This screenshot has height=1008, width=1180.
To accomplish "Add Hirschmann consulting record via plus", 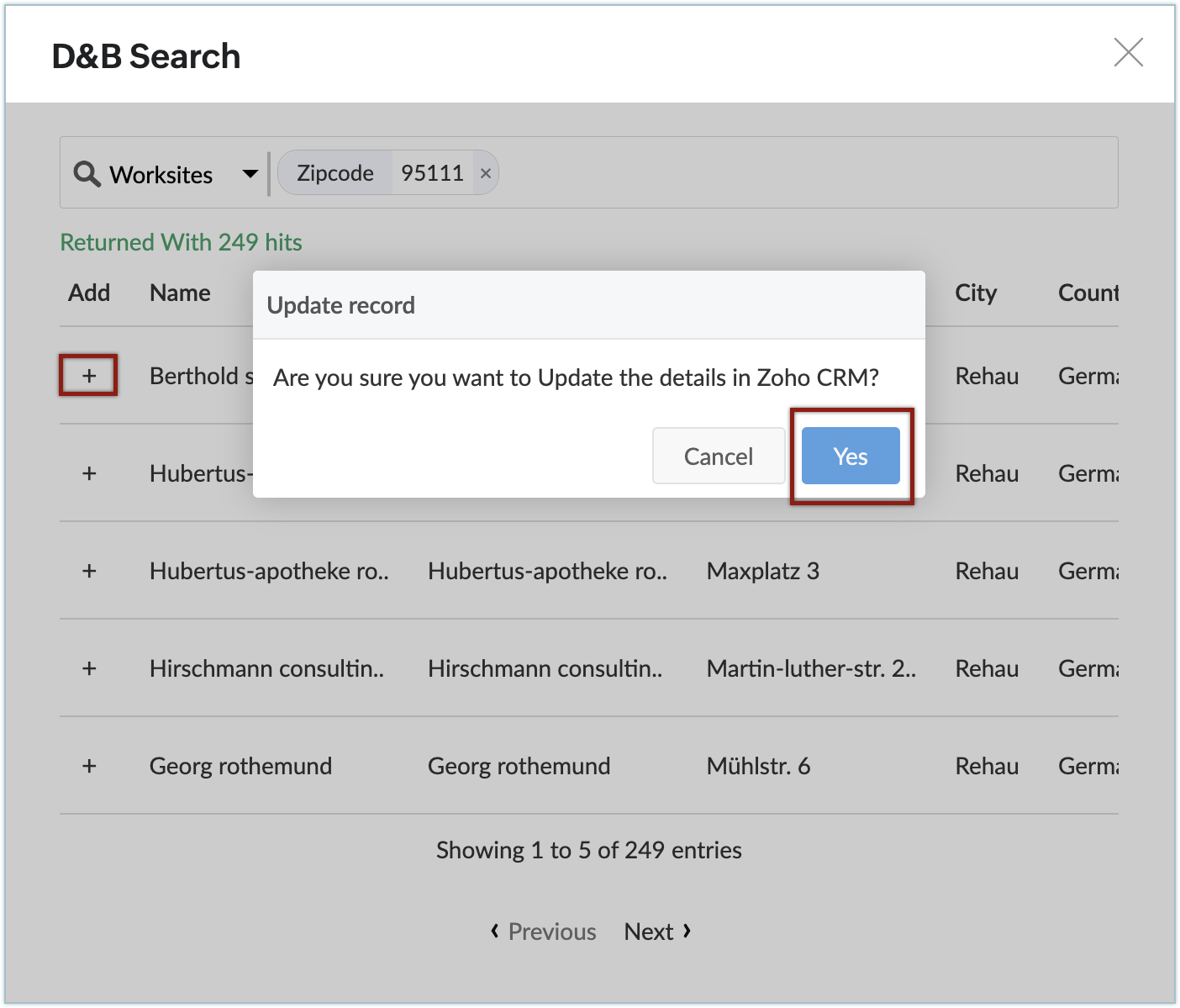I will (89, 668).
